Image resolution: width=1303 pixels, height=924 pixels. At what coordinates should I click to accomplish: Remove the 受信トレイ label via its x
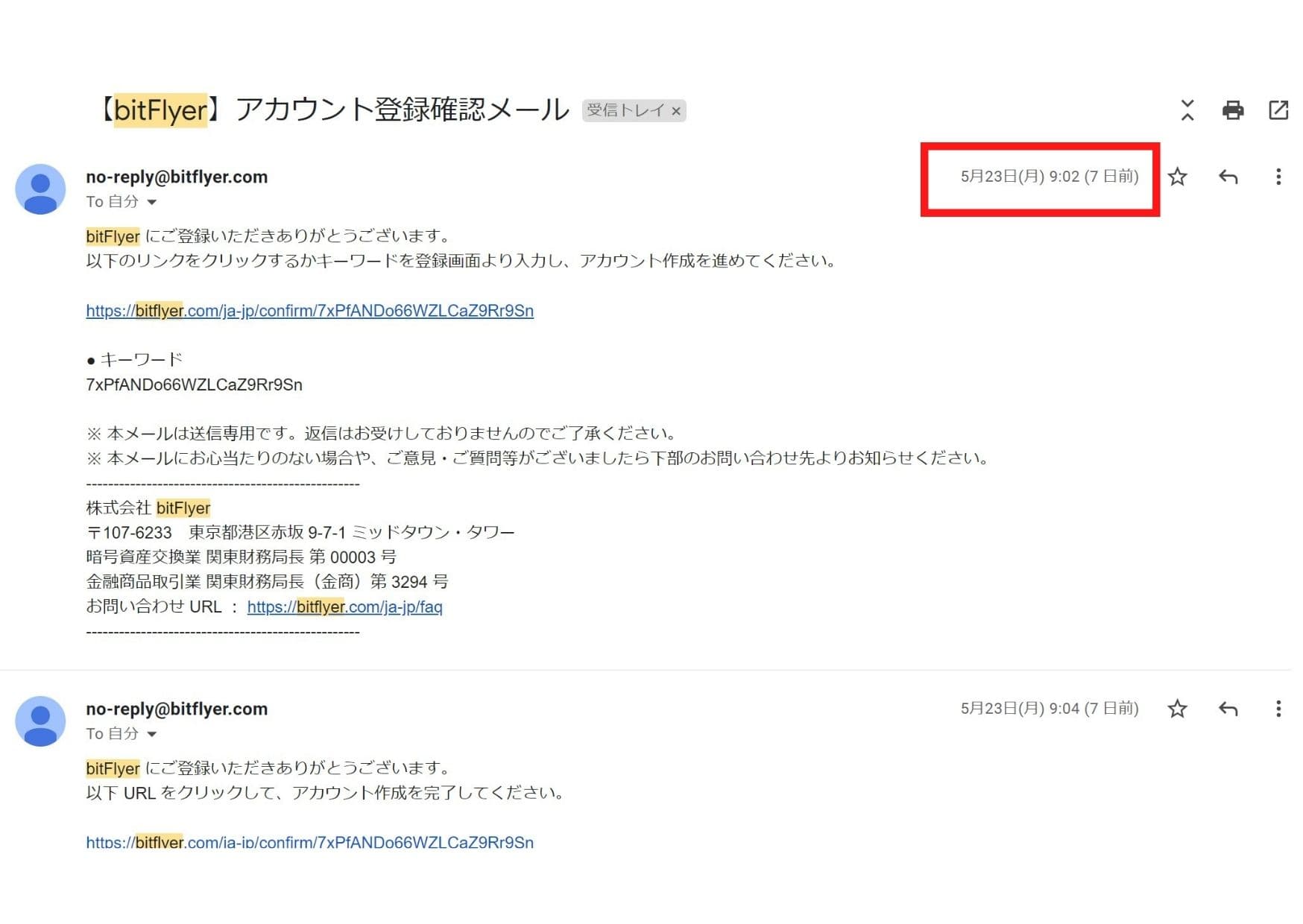[x=676, y=111]
